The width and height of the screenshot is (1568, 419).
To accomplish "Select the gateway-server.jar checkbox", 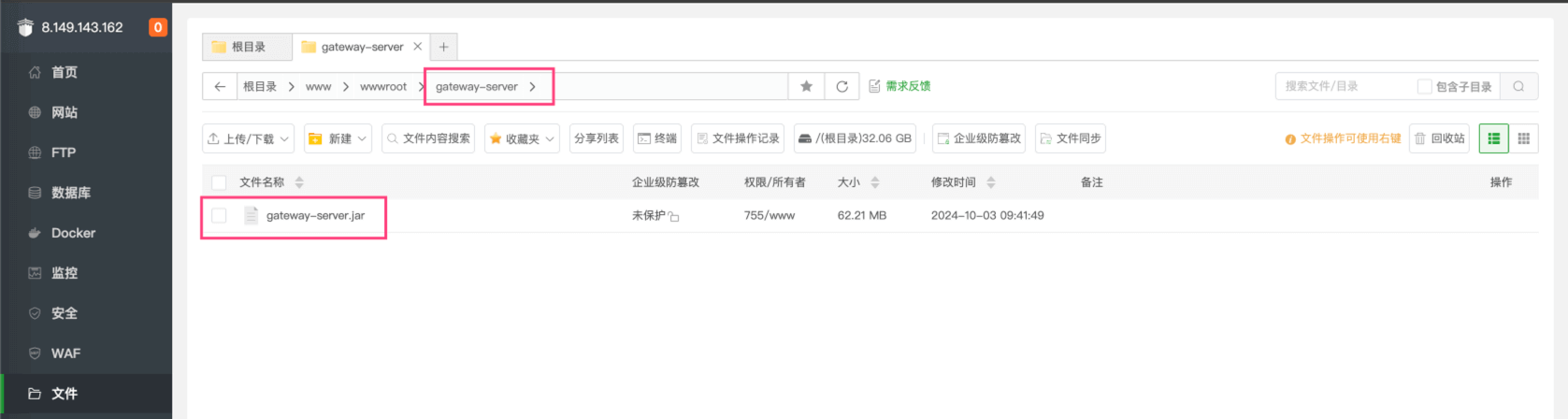I will click(x=219, y=216).
